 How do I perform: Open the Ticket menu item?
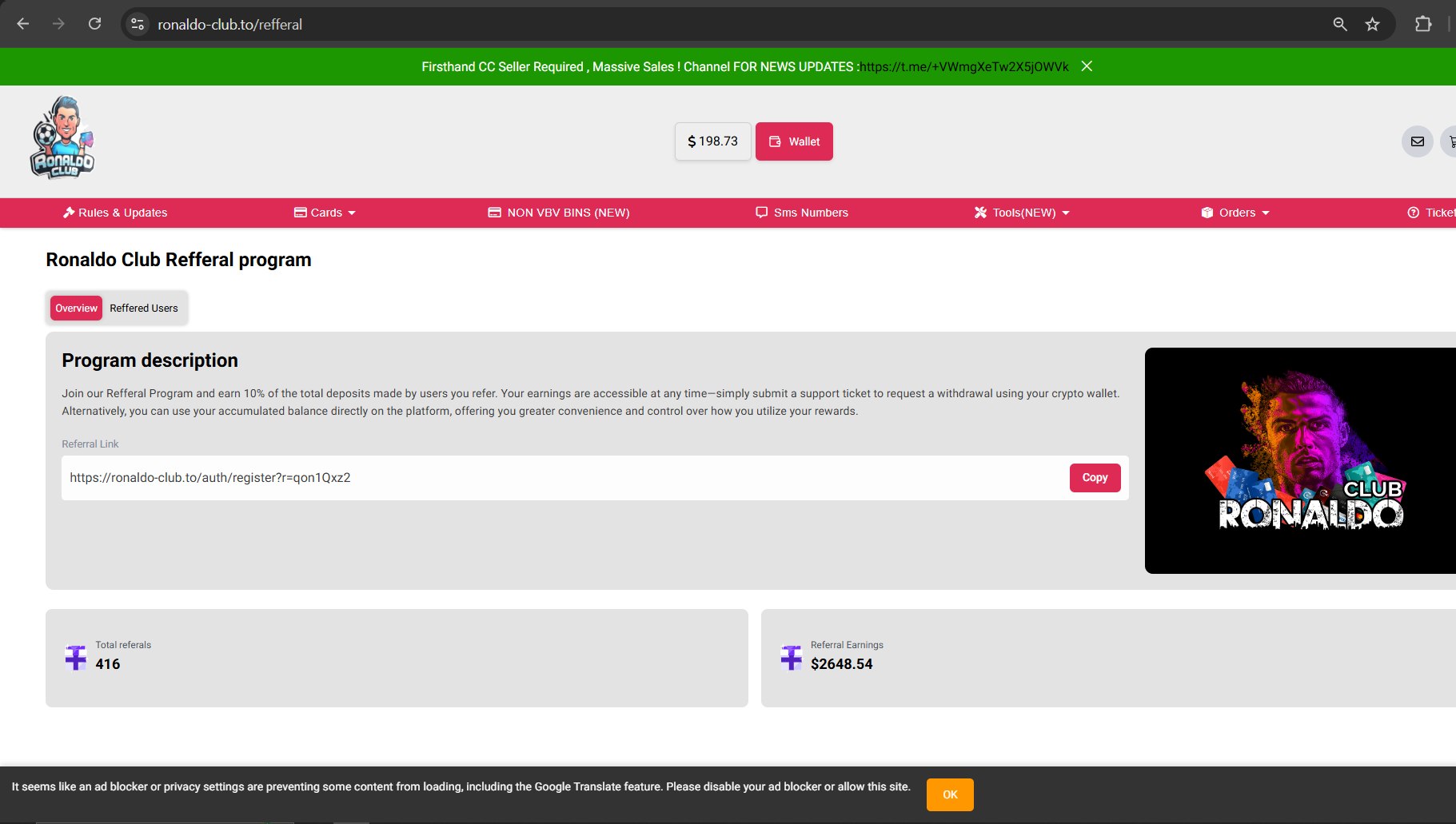[x=1431, y=213]
